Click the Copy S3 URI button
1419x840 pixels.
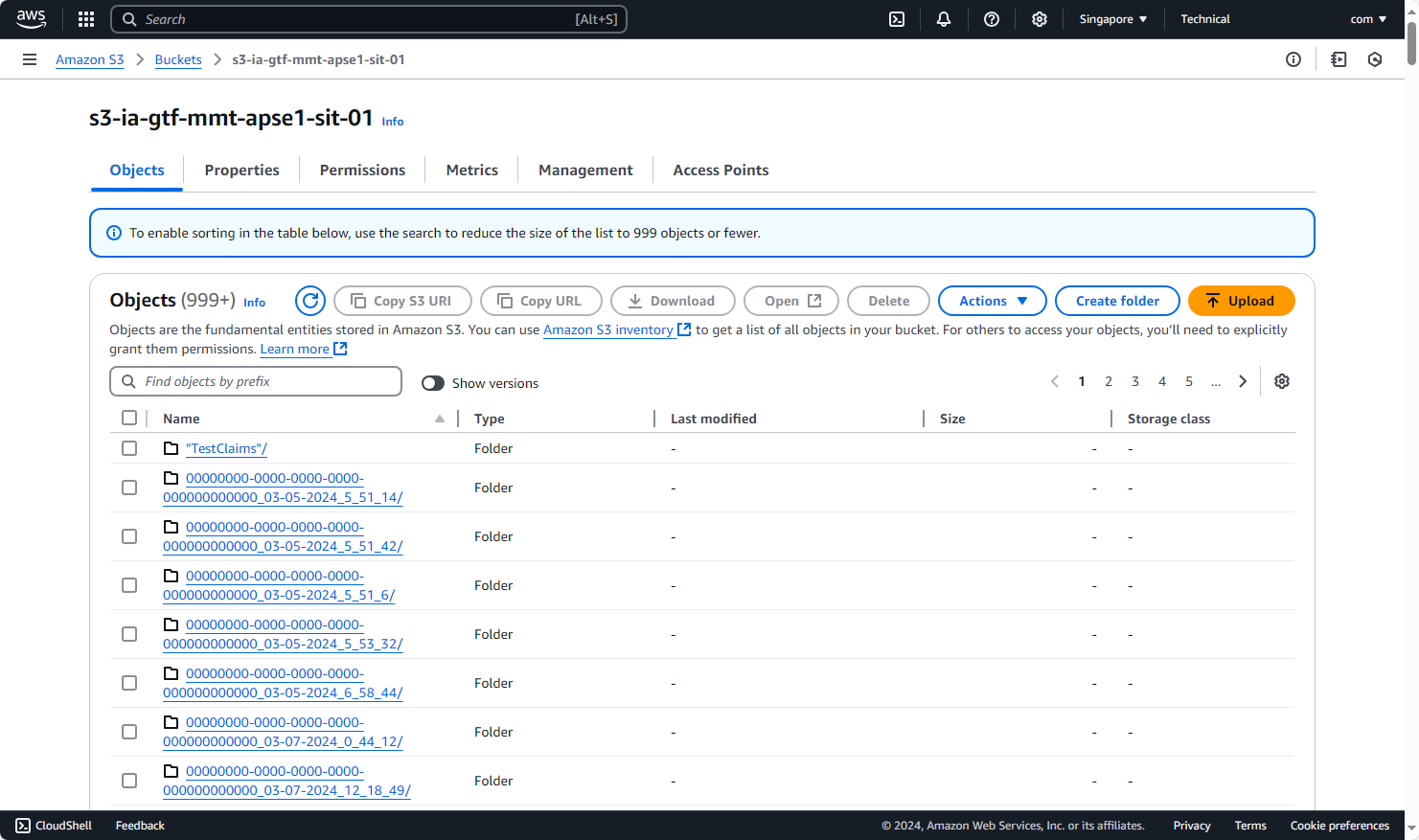click(x=402, y=301)
